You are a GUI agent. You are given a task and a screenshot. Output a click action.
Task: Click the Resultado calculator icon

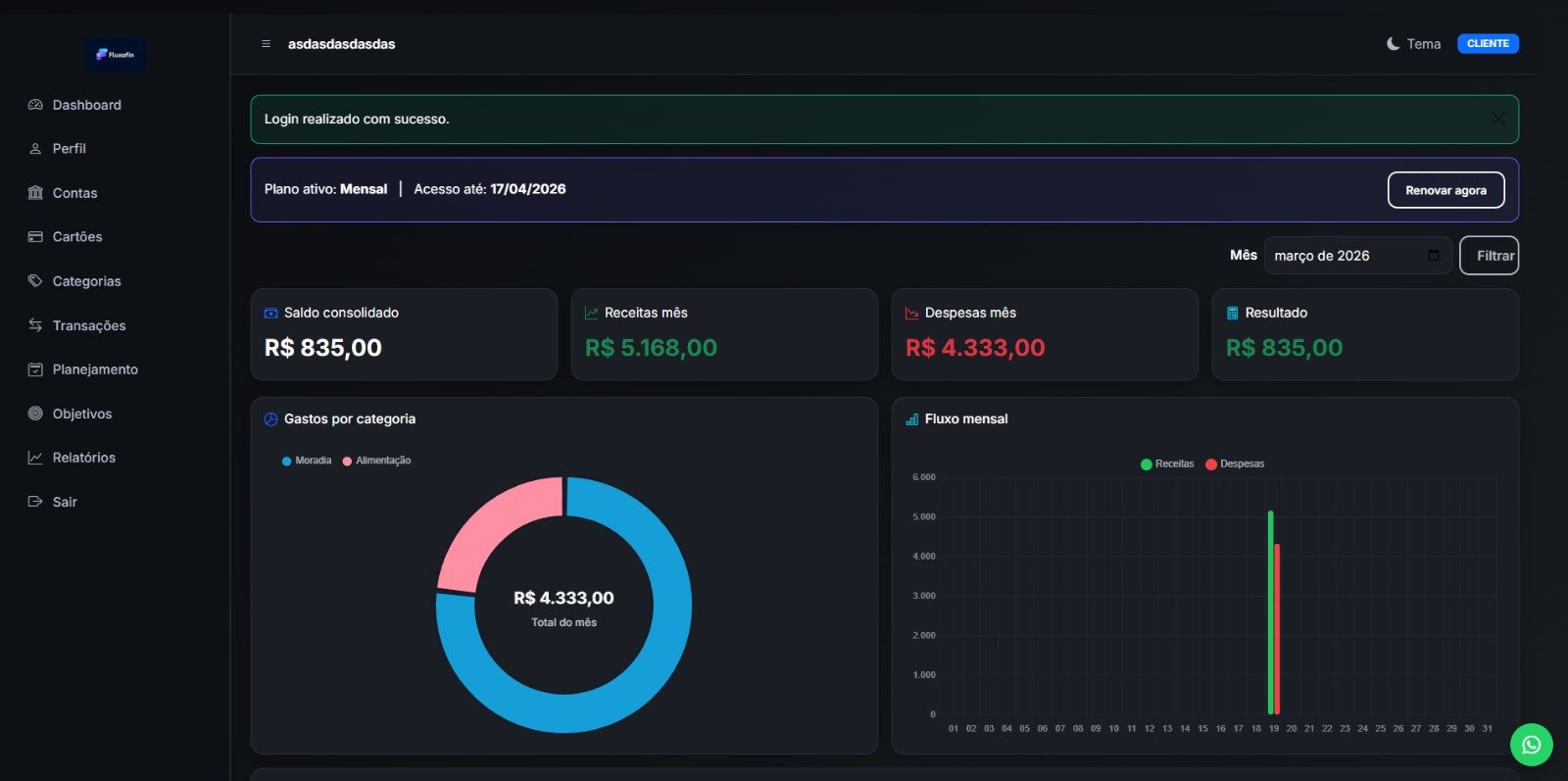click(1232, 314)
